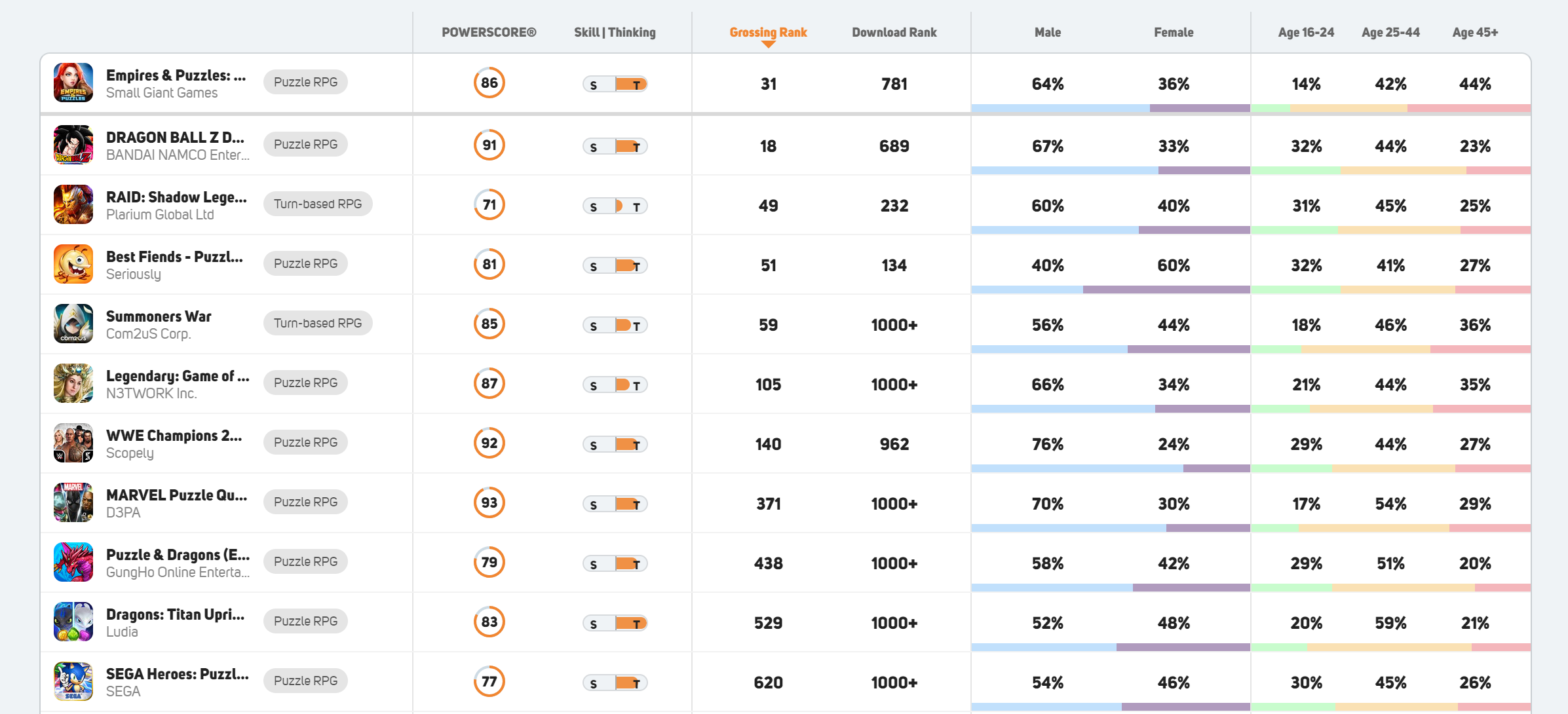Image resolution: width=1568 pixels, height=714 pixels.
Task: Open the Puzzle & Dragons app icon
Action: 73,562
